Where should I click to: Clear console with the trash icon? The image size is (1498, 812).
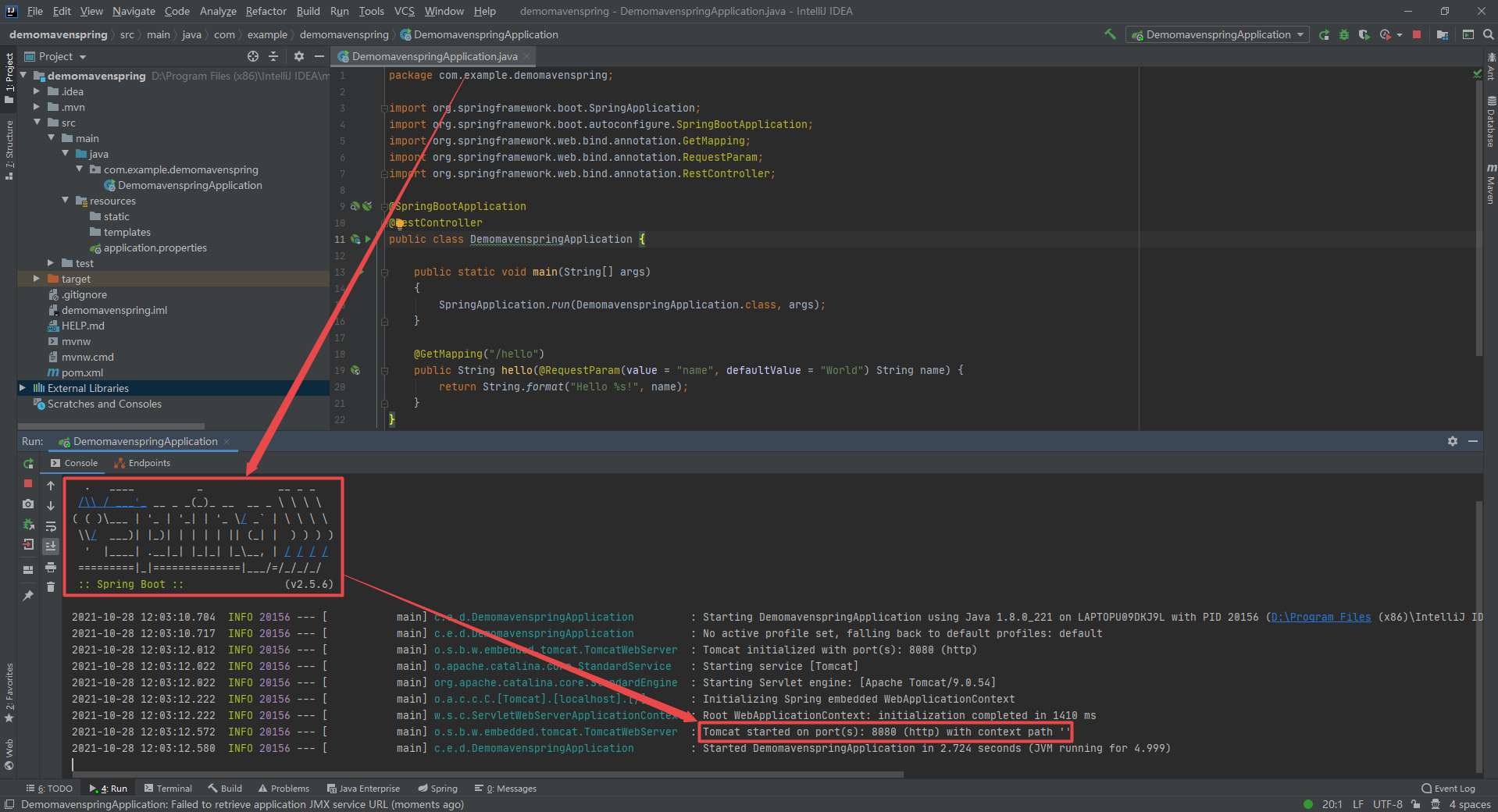[51, 587]
